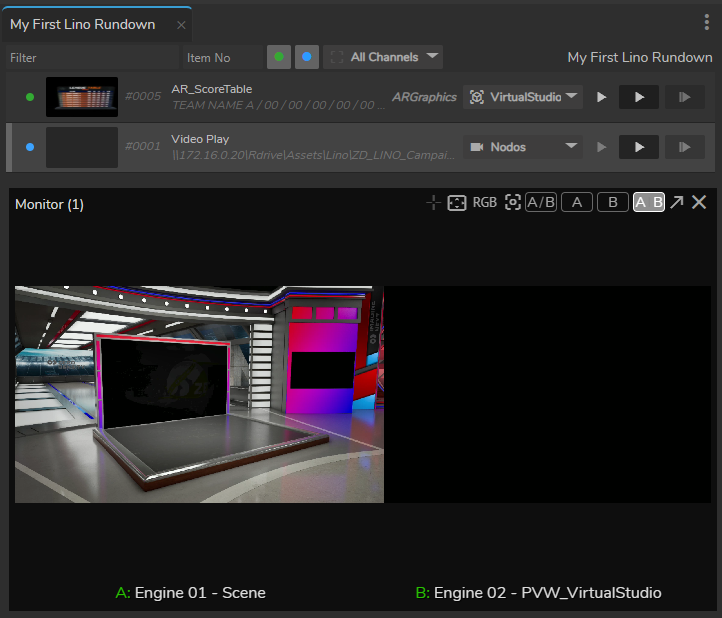Open the All Channels dropdown
The height and width of the screenshot is (618, 722).
[x=383, y=57]
